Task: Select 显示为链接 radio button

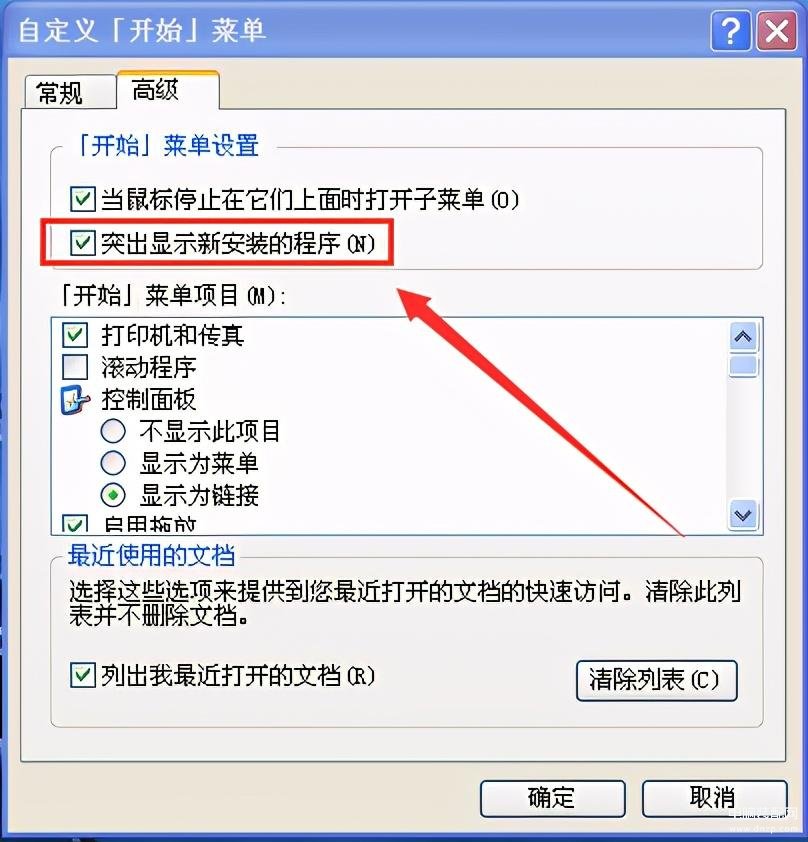Action: coord(113,495)
